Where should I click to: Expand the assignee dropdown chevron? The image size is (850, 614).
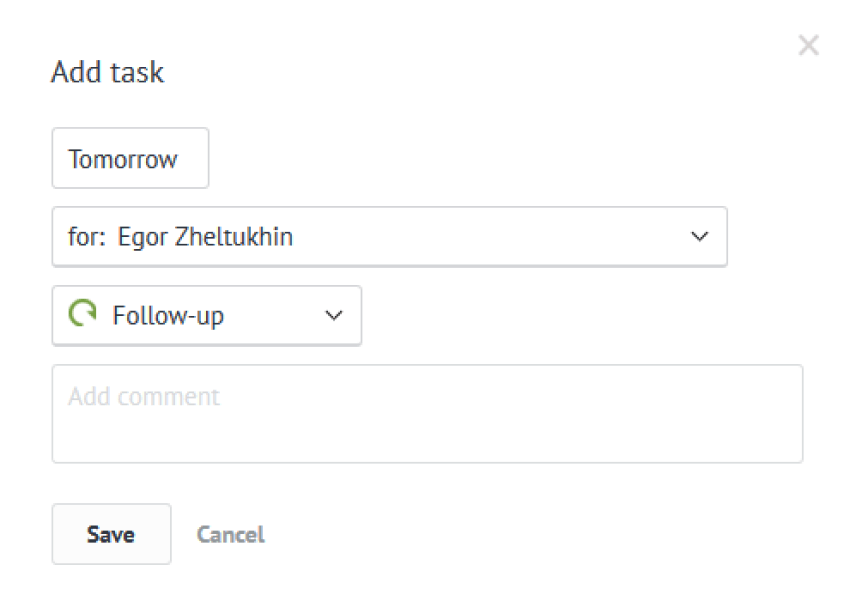pyautogui.click(x=699, y=236)
